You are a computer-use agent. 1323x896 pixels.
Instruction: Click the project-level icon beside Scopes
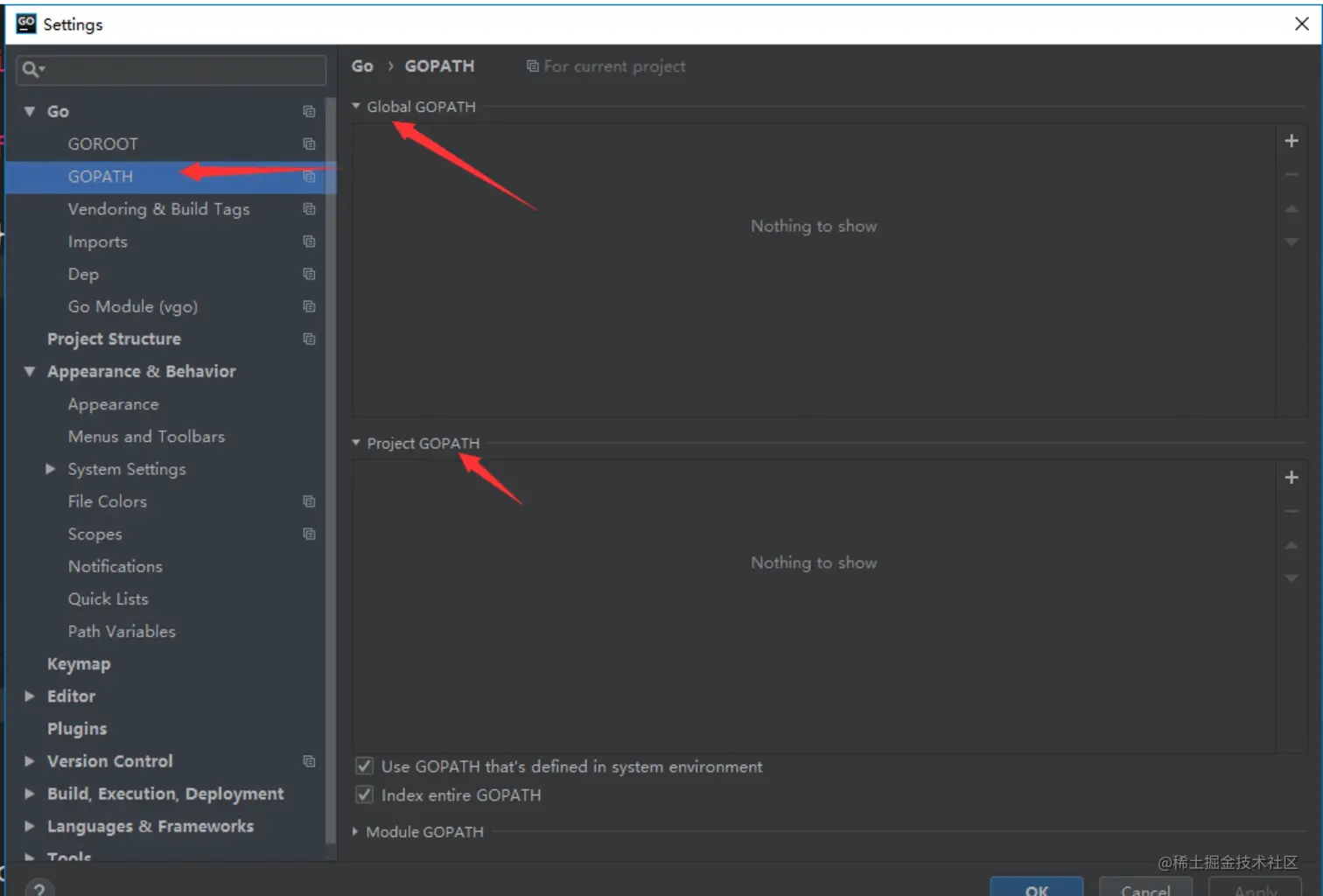(x=309, y=534)
